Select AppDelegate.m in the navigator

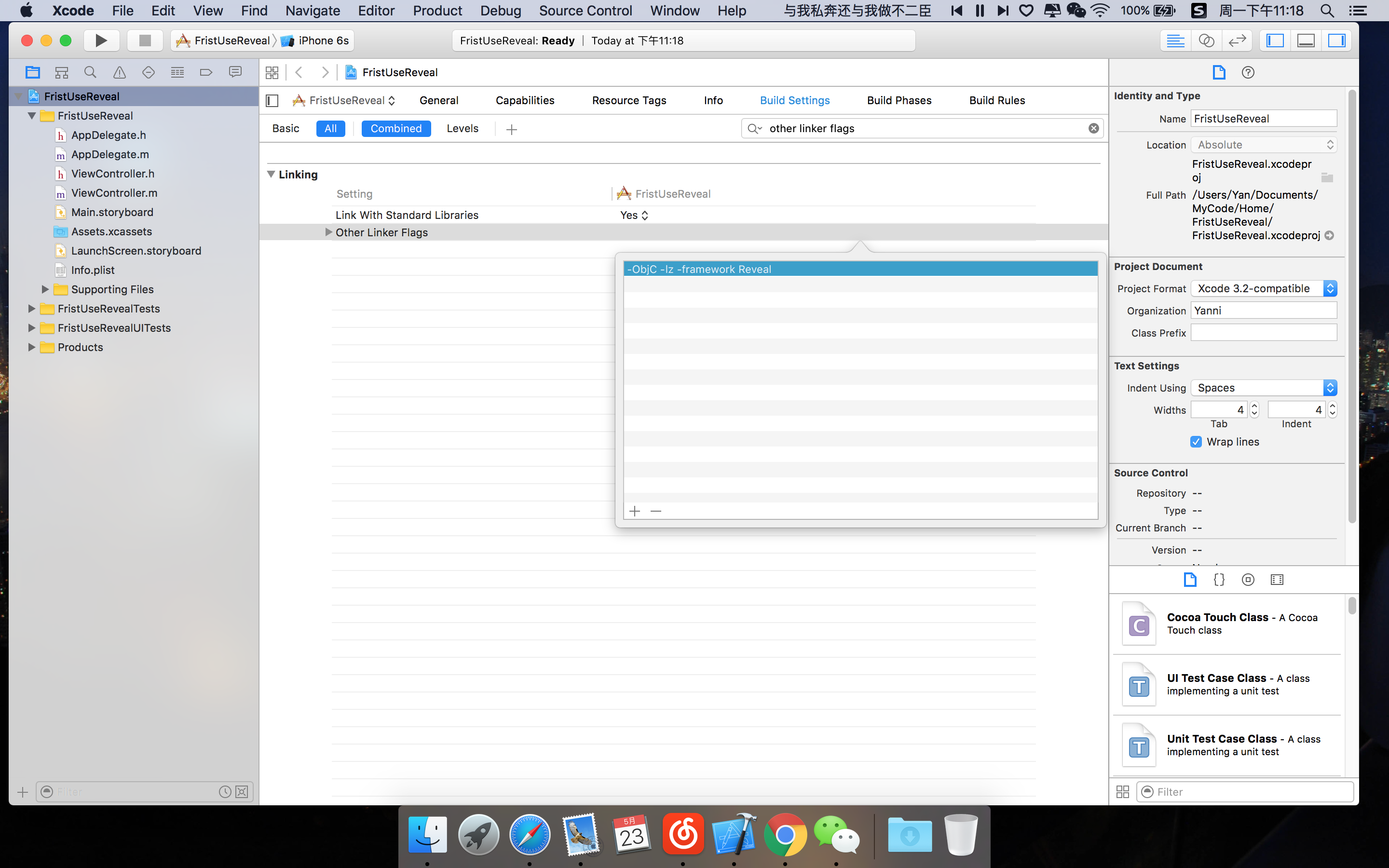tap(110, 154)
